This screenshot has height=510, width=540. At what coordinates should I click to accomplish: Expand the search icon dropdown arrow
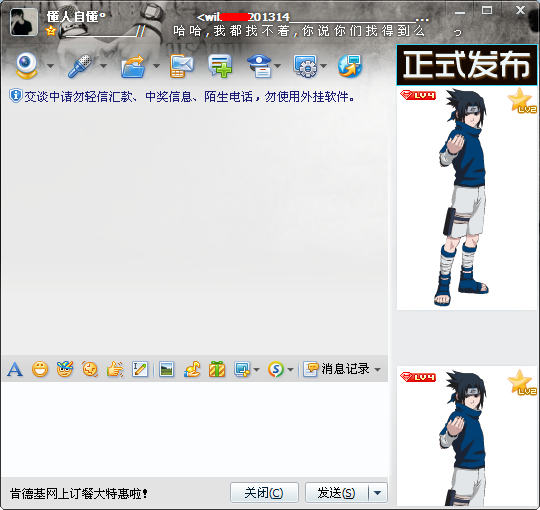click(290, 370)
